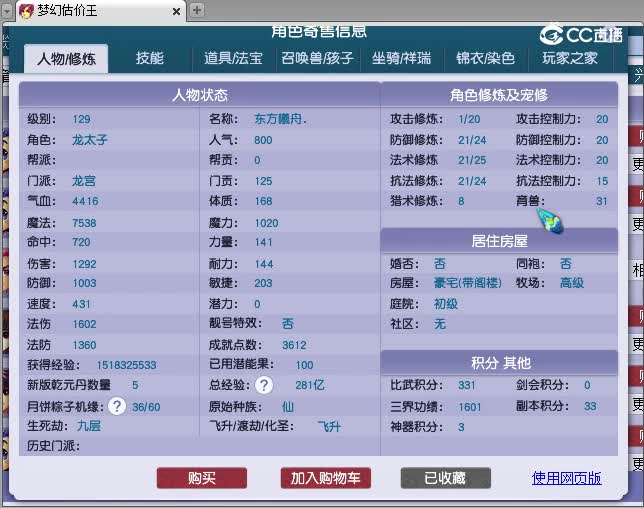Open the 使用网页版 link

566,478
